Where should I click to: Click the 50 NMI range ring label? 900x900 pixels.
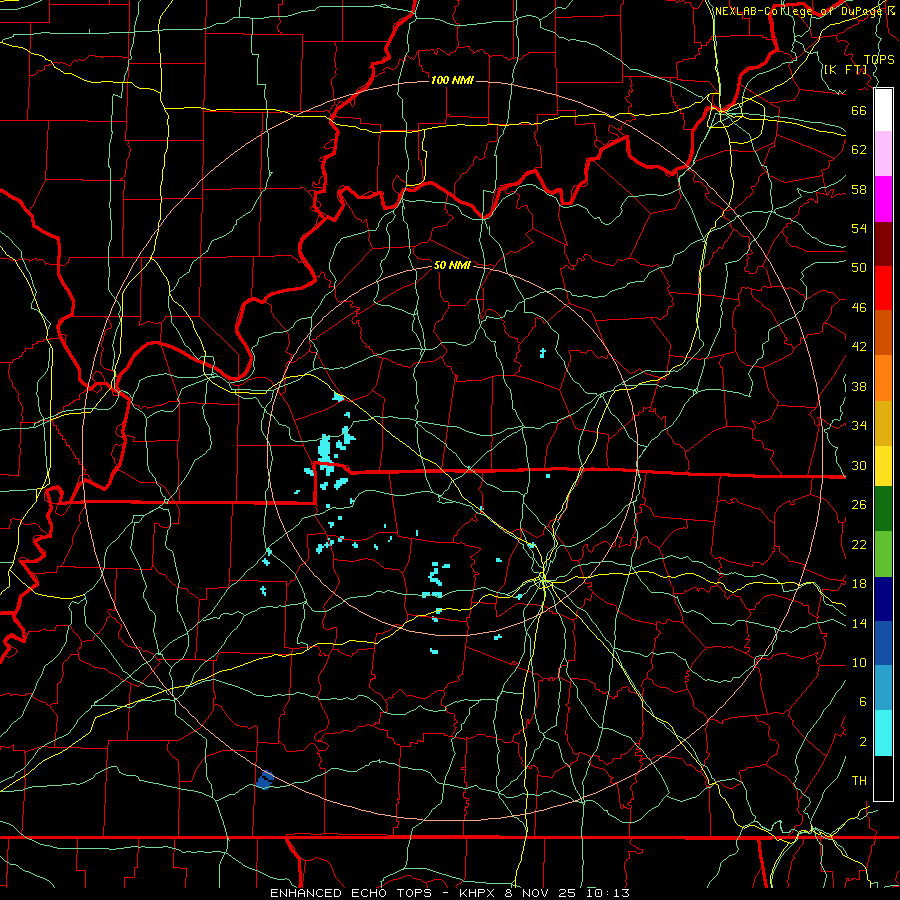452,265
